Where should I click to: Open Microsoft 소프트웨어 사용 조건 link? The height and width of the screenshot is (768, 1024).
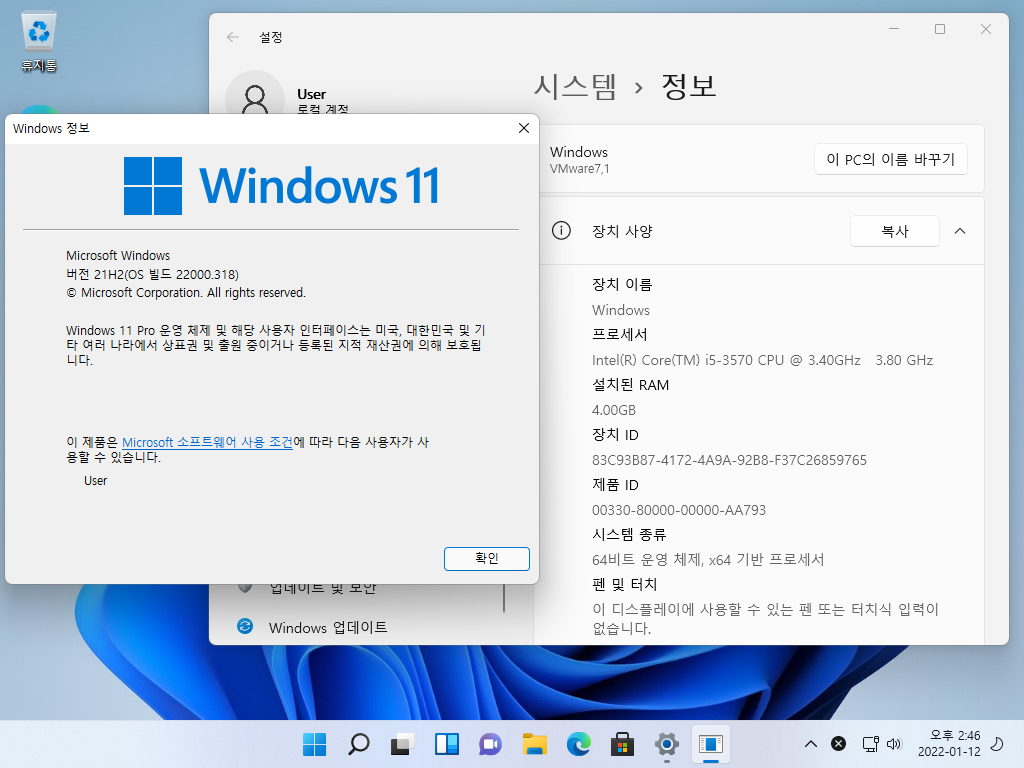coord(207,442)
